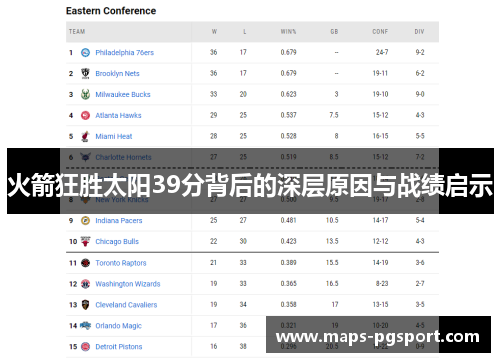The height and width of the screenshot is (362, 500).
Task: Sort by the CONF column header
Action: point(380,32)
